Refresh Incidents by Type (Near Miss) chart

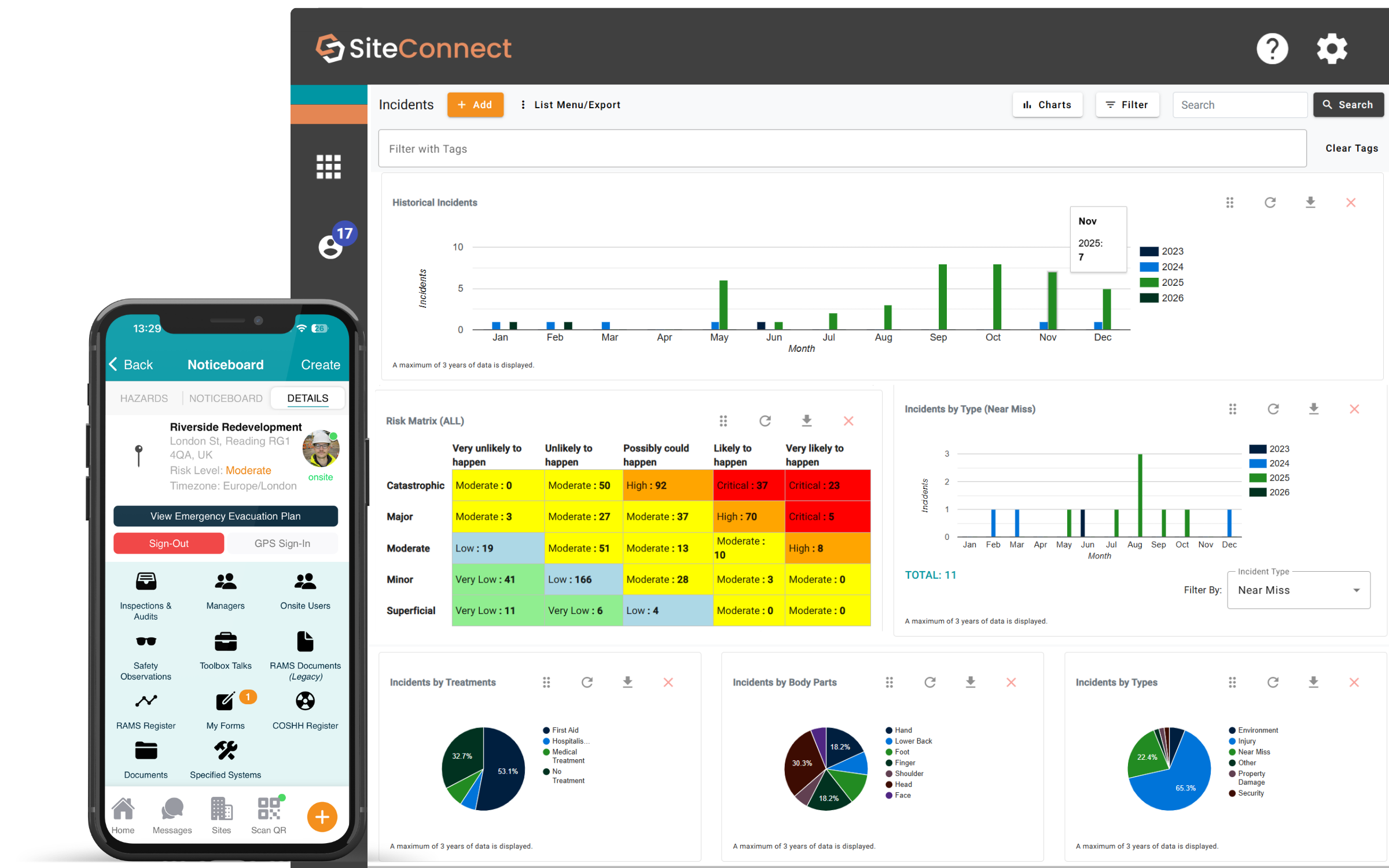coord(1273,409)
